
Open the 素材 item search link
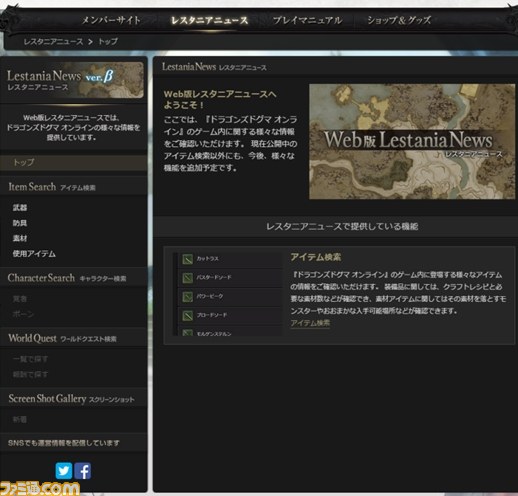20,238
